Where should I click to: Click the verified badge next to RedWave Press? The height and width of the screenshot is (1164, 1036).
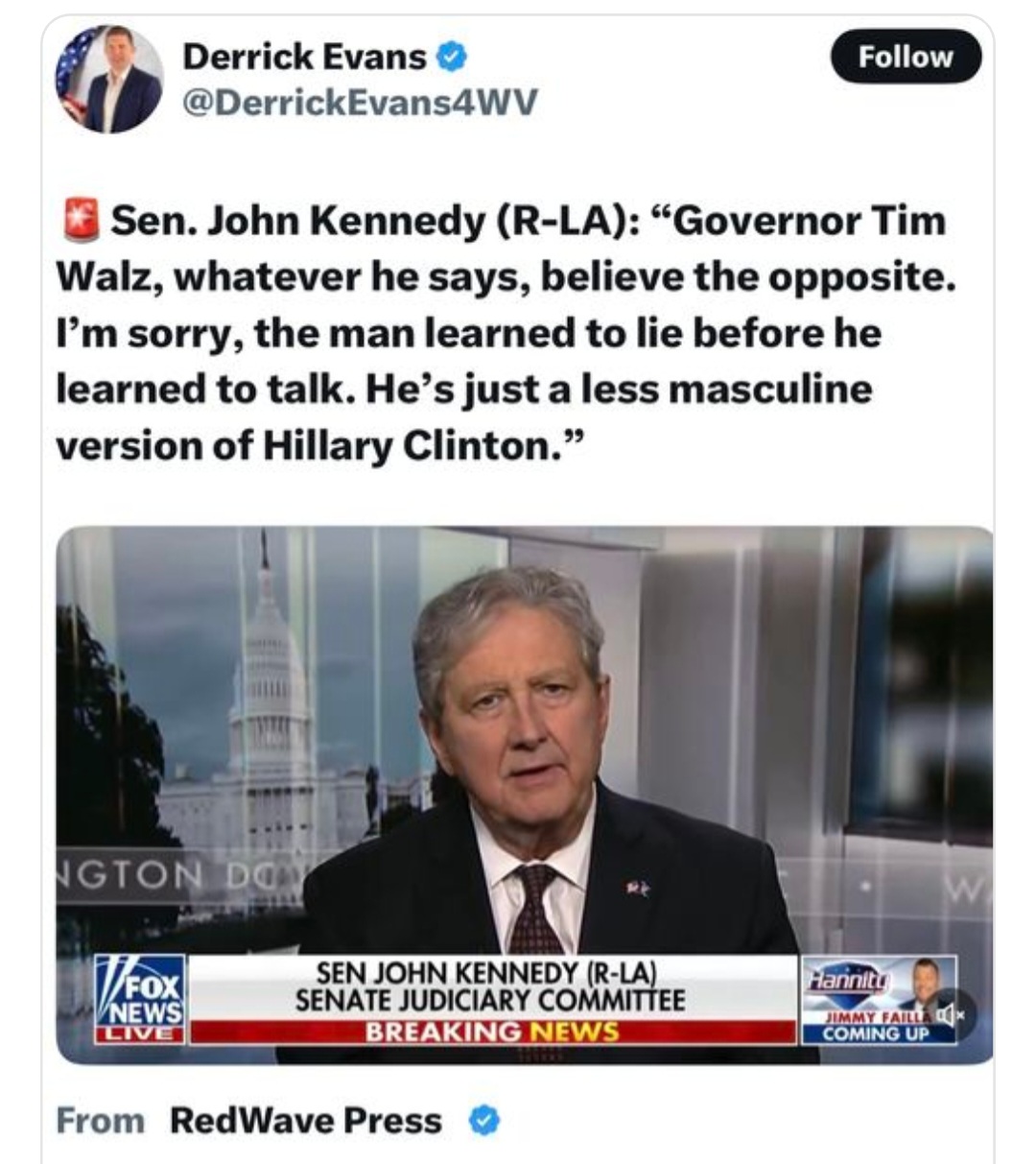pyautogui.click(x=483, y=1120)
